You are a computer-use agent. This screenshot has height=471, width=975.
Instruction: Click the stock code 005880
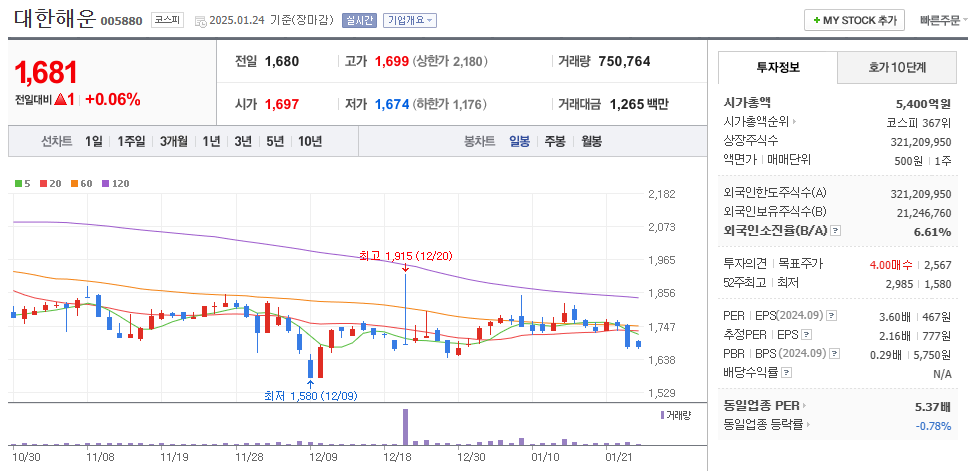122,21
